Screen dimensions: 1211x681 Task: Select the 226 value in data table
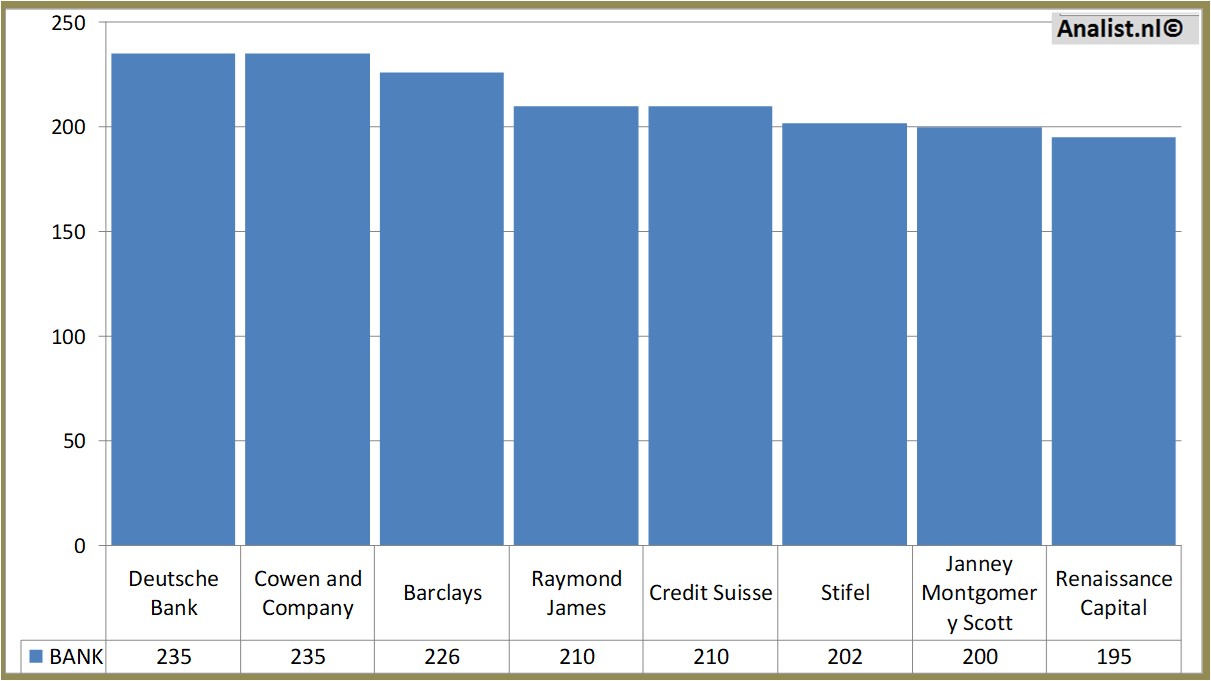[442, 657]
